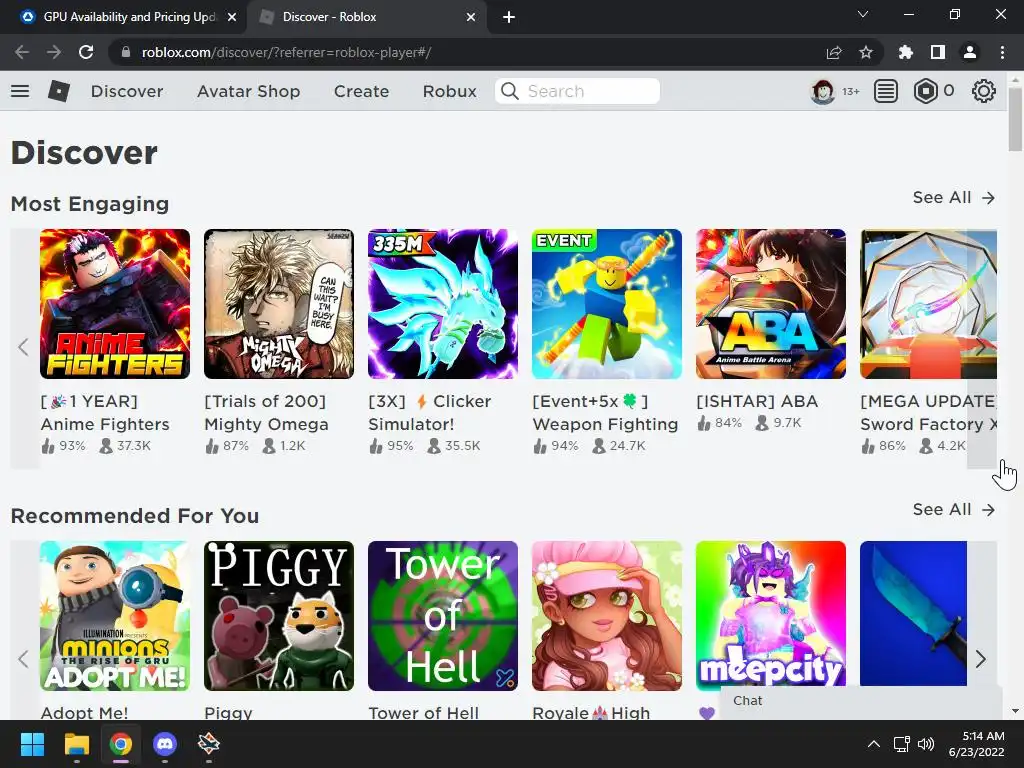Click See All for Most Engaging
The width and height of the screenshot is (1024, 768).
click(953, 198)
